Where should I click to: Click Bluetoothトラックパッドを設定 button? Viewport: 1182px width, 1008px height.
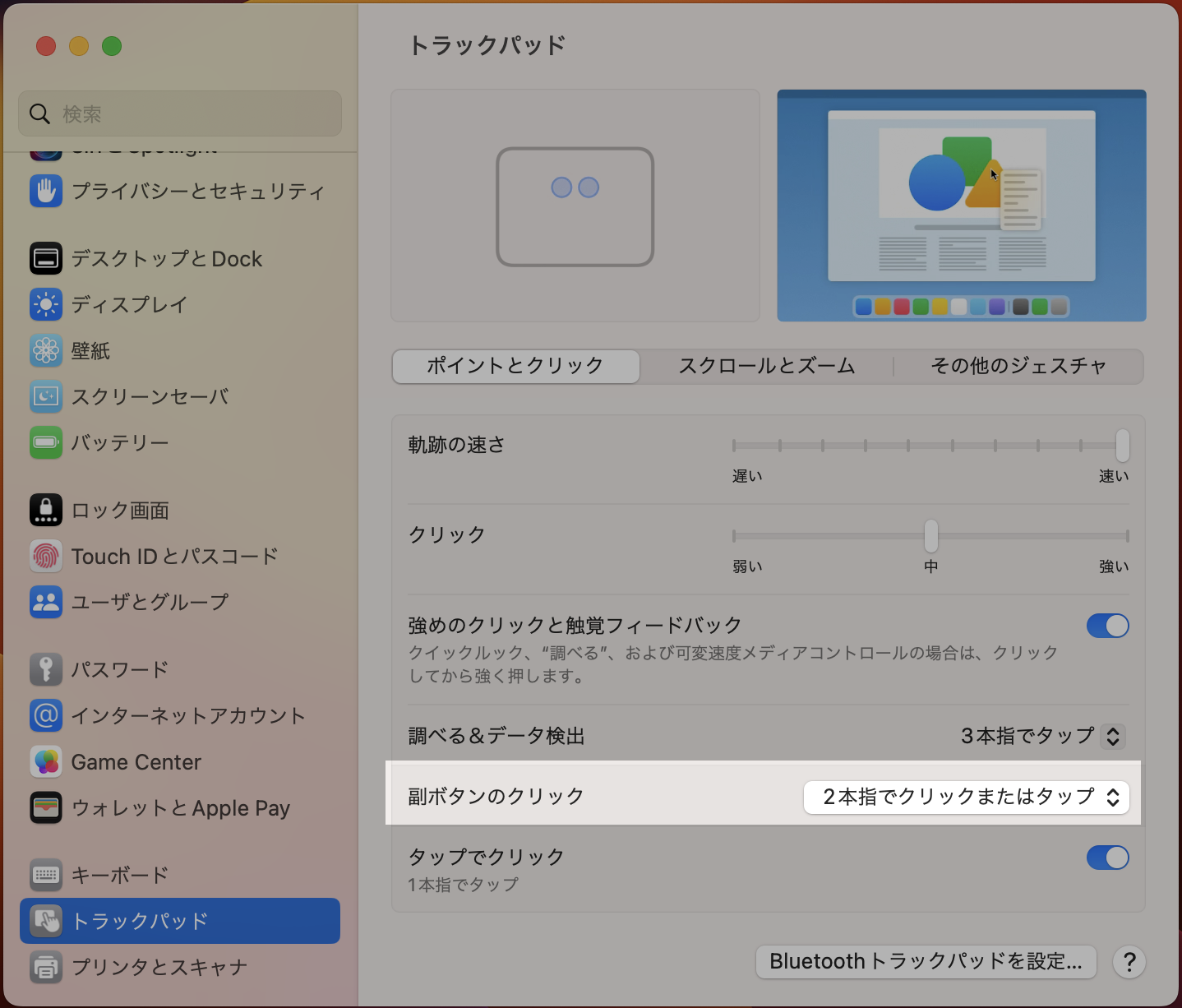pyautogui.click(x=926, y=961)
